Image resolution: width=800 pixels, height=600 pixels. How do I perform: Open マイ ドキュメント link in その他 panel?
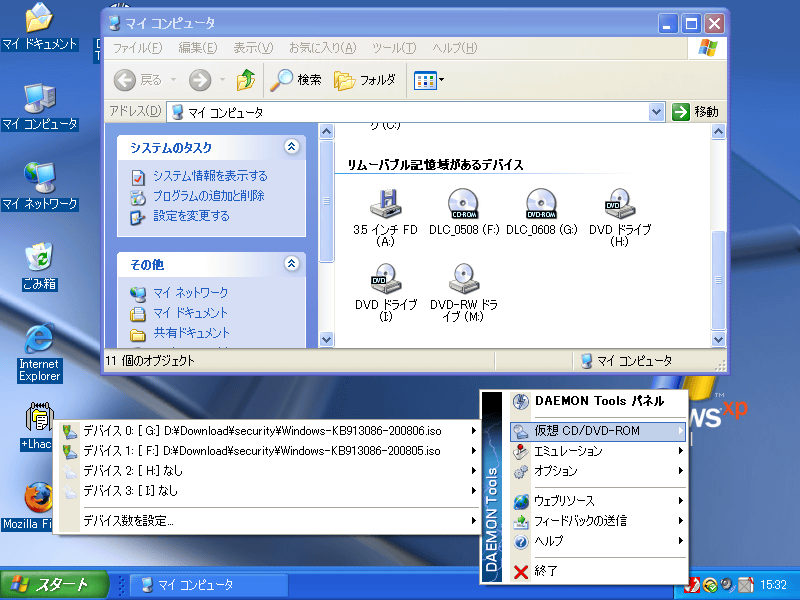coord(190,313)
